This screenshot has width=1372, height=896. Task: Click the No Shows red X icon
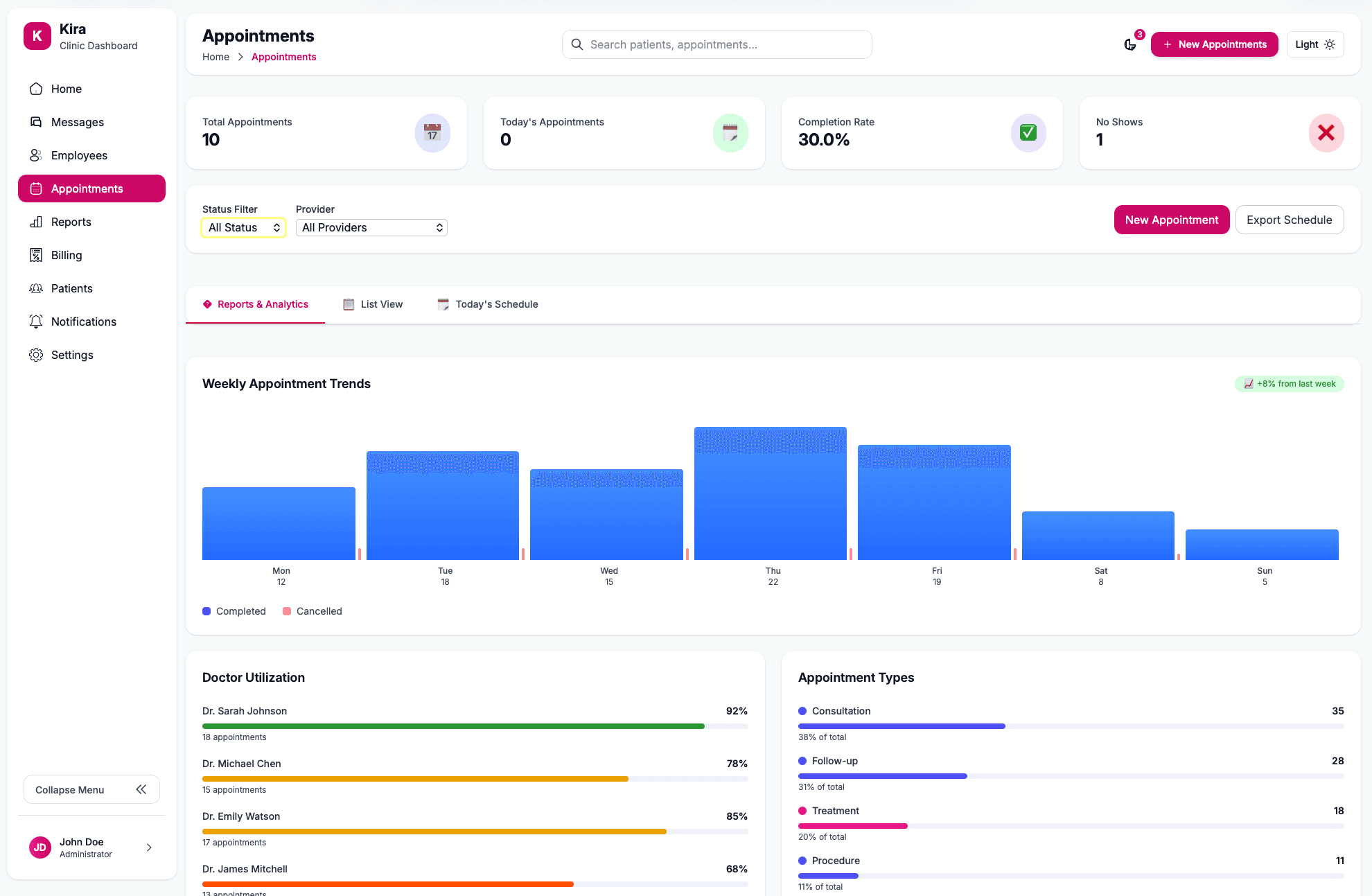1326,132
